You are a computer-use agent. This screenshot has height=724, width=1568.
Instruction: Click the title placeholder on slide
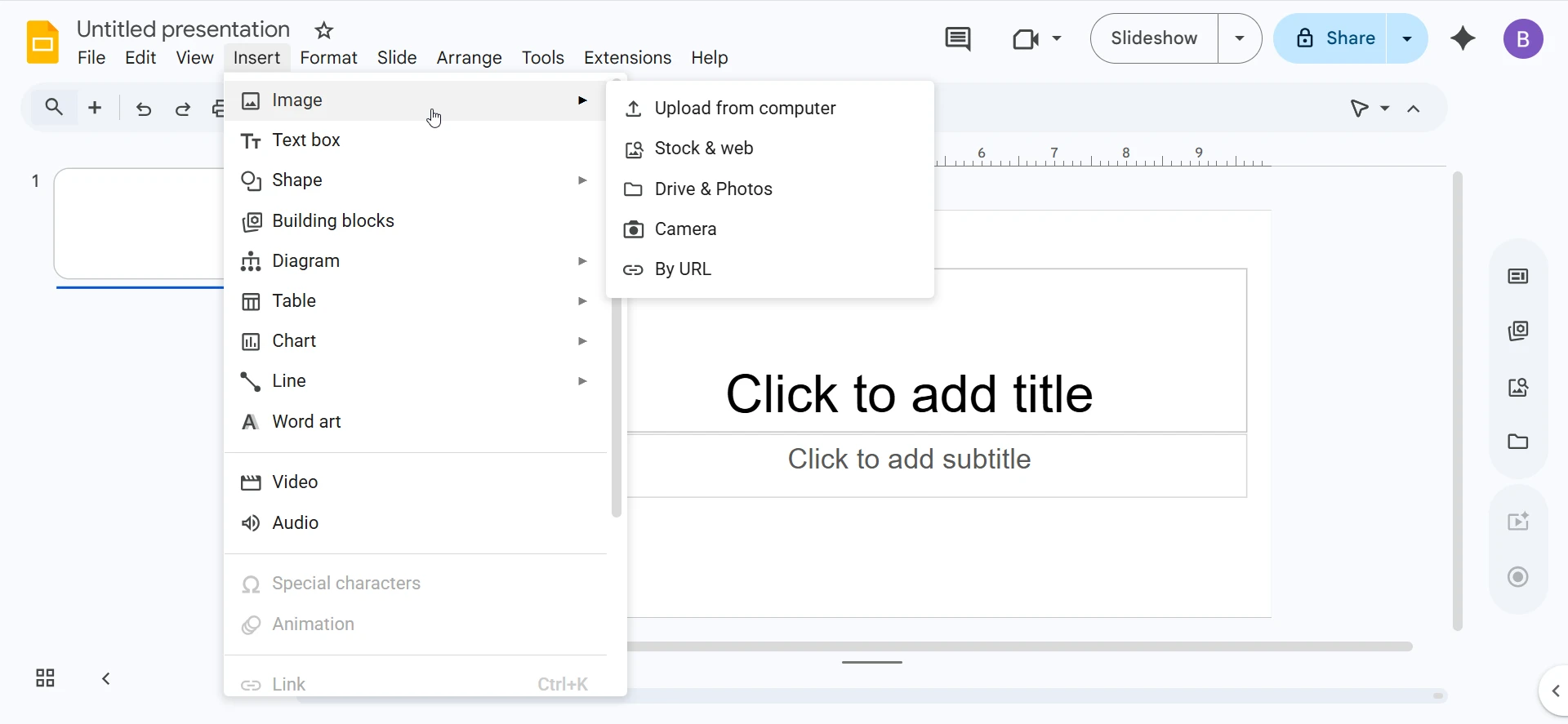click(x=909, y=393)
